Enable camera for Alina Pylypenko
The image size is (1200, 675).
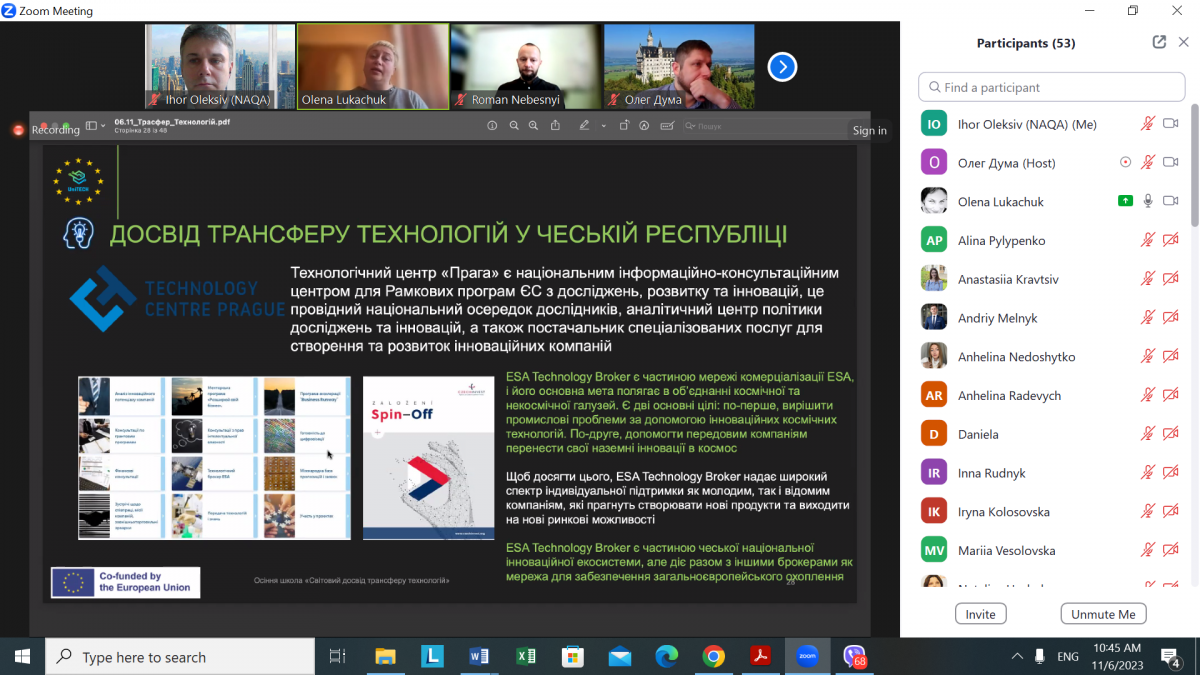pos(1171,239)
